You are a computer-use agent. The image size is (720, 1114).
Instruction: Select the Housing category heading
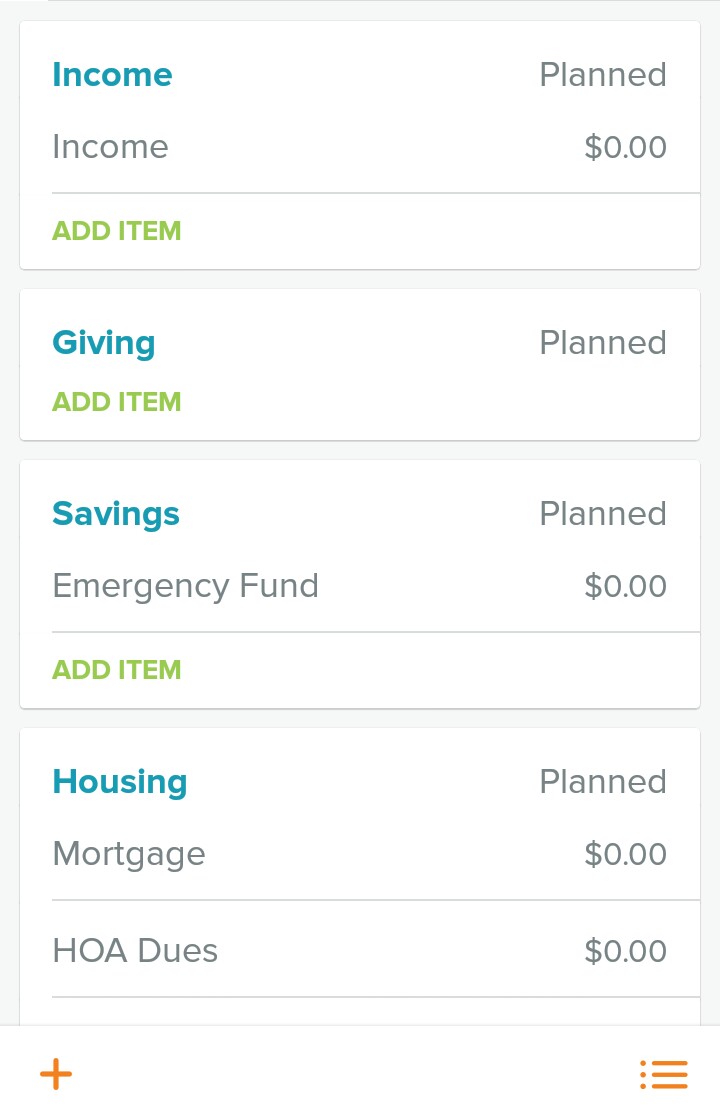pos(120,782)
